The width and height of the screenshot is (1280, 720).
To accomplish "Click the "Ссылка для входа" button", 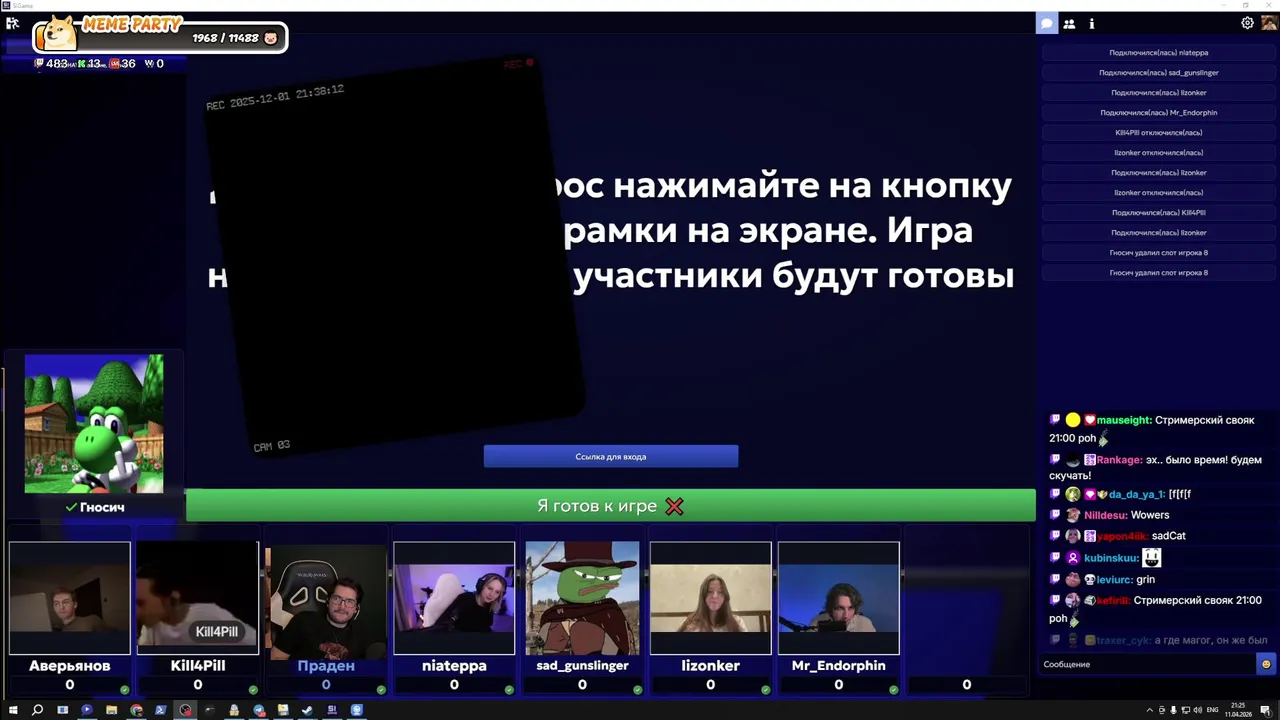I will (611, 456).
